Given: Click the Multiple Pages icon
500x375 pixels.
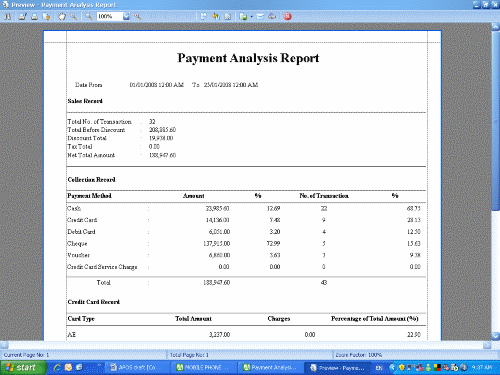Looking at the screenshot, I should (203, 16).
